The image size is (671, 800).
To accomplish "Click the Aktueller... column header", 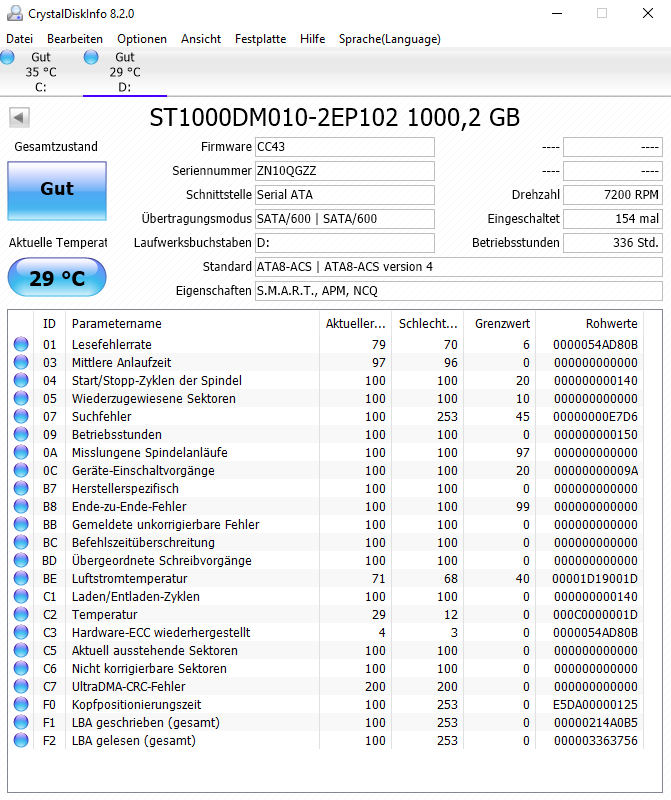I will tap(355, 323).
